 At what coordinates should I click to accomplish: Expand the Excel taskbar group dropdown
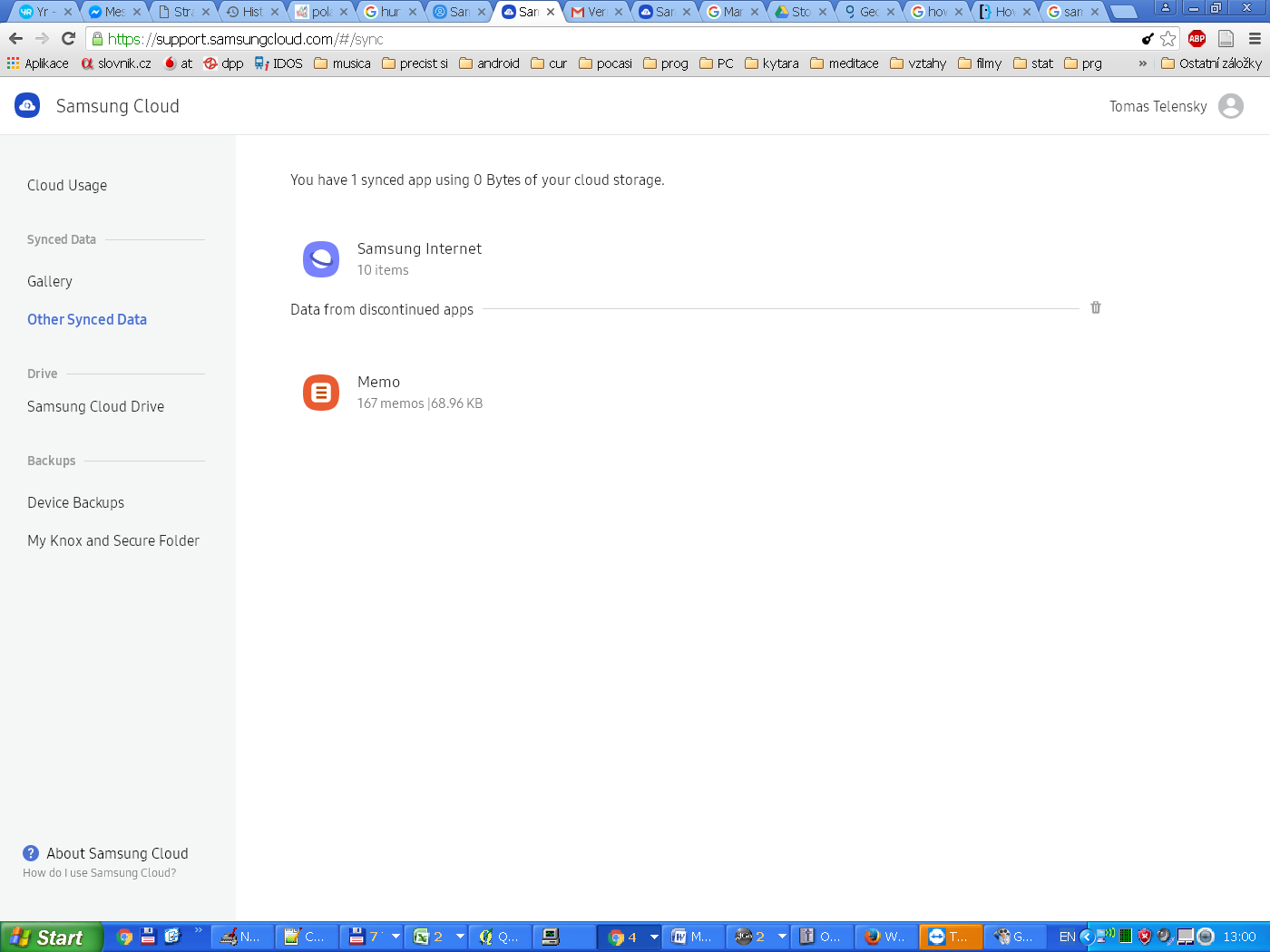coord(460,937)
